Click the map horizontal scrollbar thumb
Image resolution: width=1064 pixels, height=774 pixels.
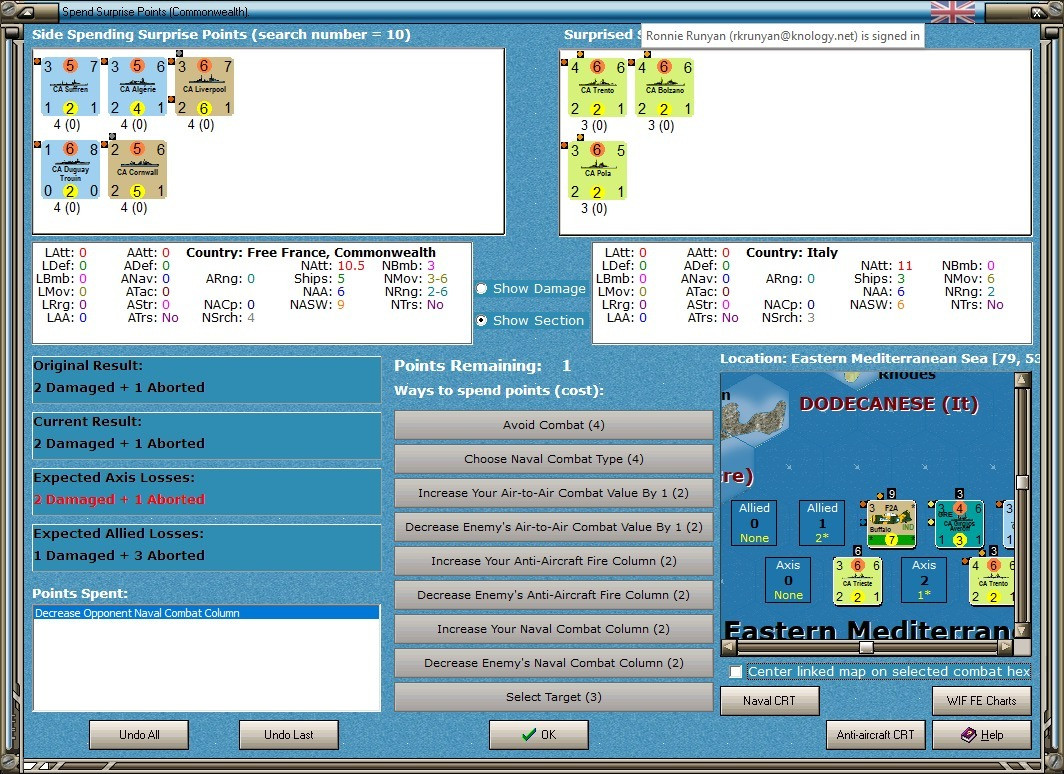(x=866, y=646)
